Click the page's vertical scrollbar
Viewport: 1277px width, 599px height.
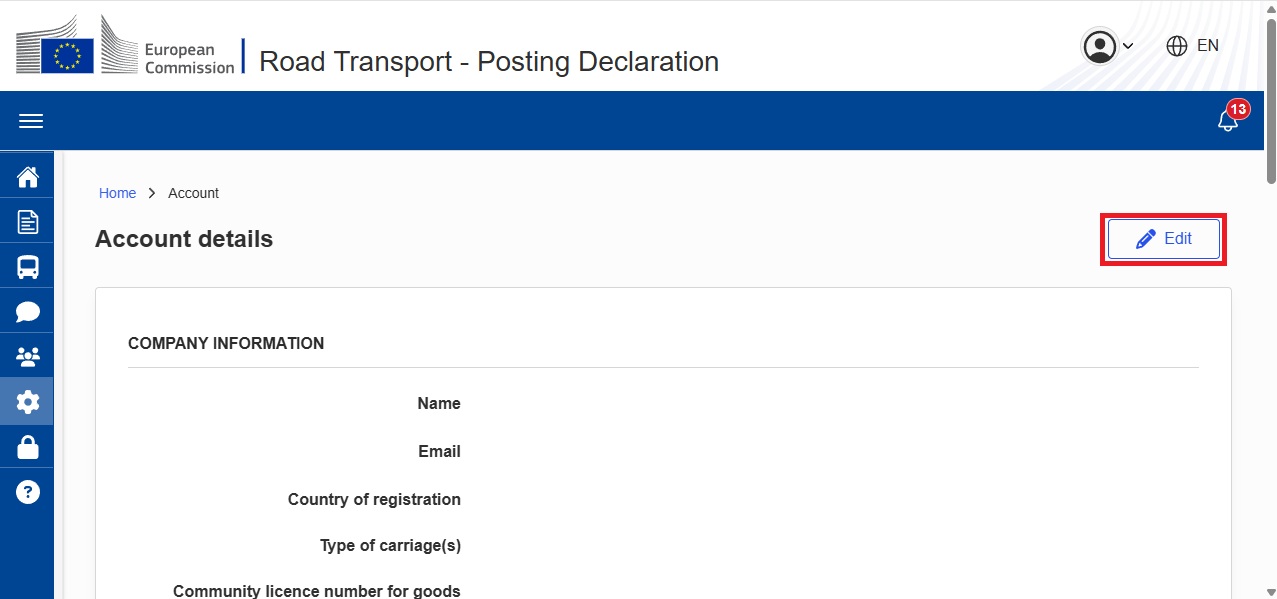coord(1271,100)
